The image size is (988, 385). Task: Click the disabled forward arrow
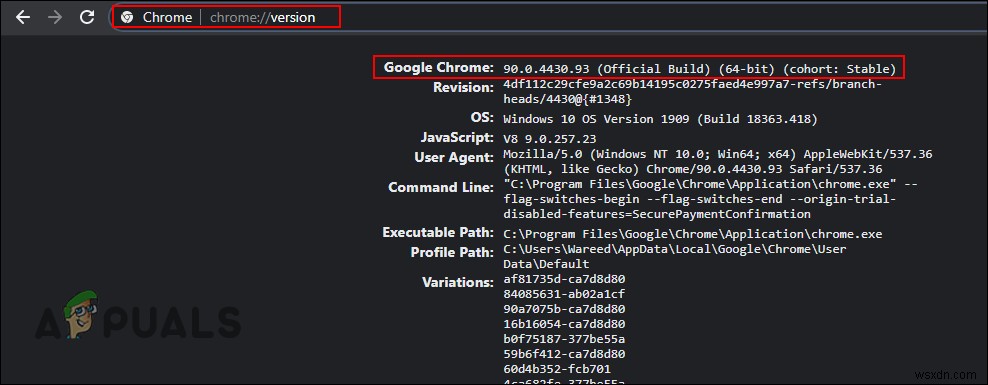55,17
